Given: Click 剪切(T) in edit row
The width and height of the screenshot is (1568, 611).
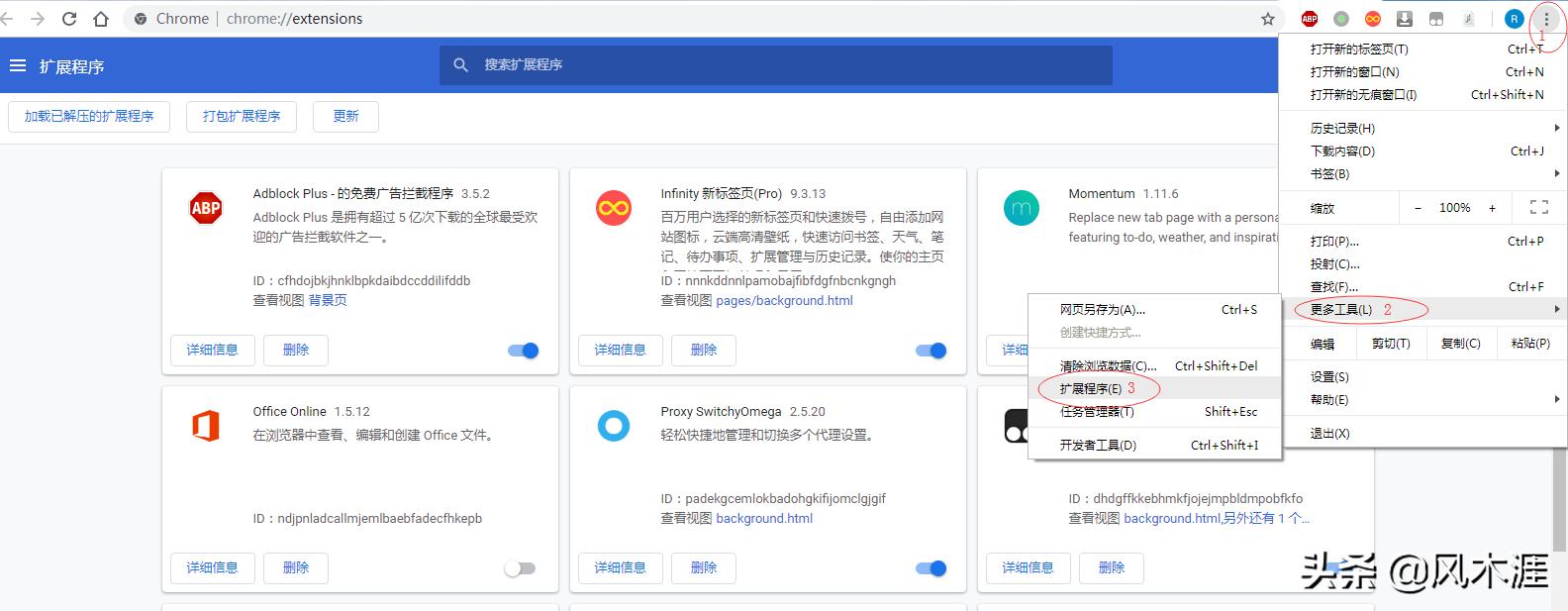Looking at the screenshot, I should click(1391, 344).
